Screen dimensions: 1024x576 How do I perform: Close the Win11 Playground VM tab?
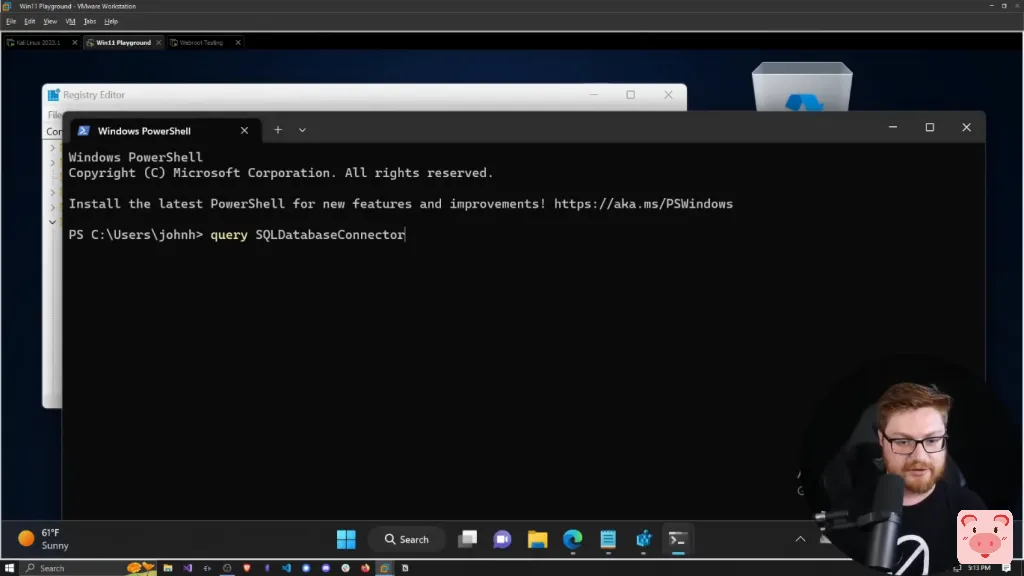tap(158, 42)
